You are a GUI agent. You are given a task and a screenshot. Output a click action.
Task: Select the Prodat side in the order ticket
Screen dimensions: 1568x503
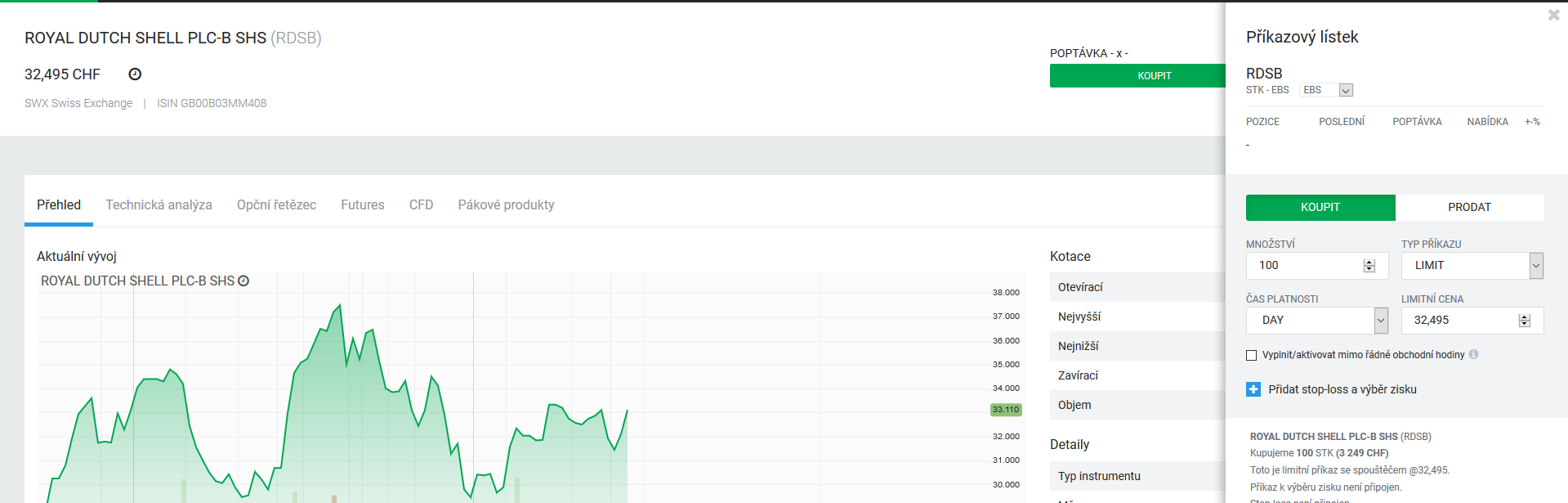[x=1469, y=208]
